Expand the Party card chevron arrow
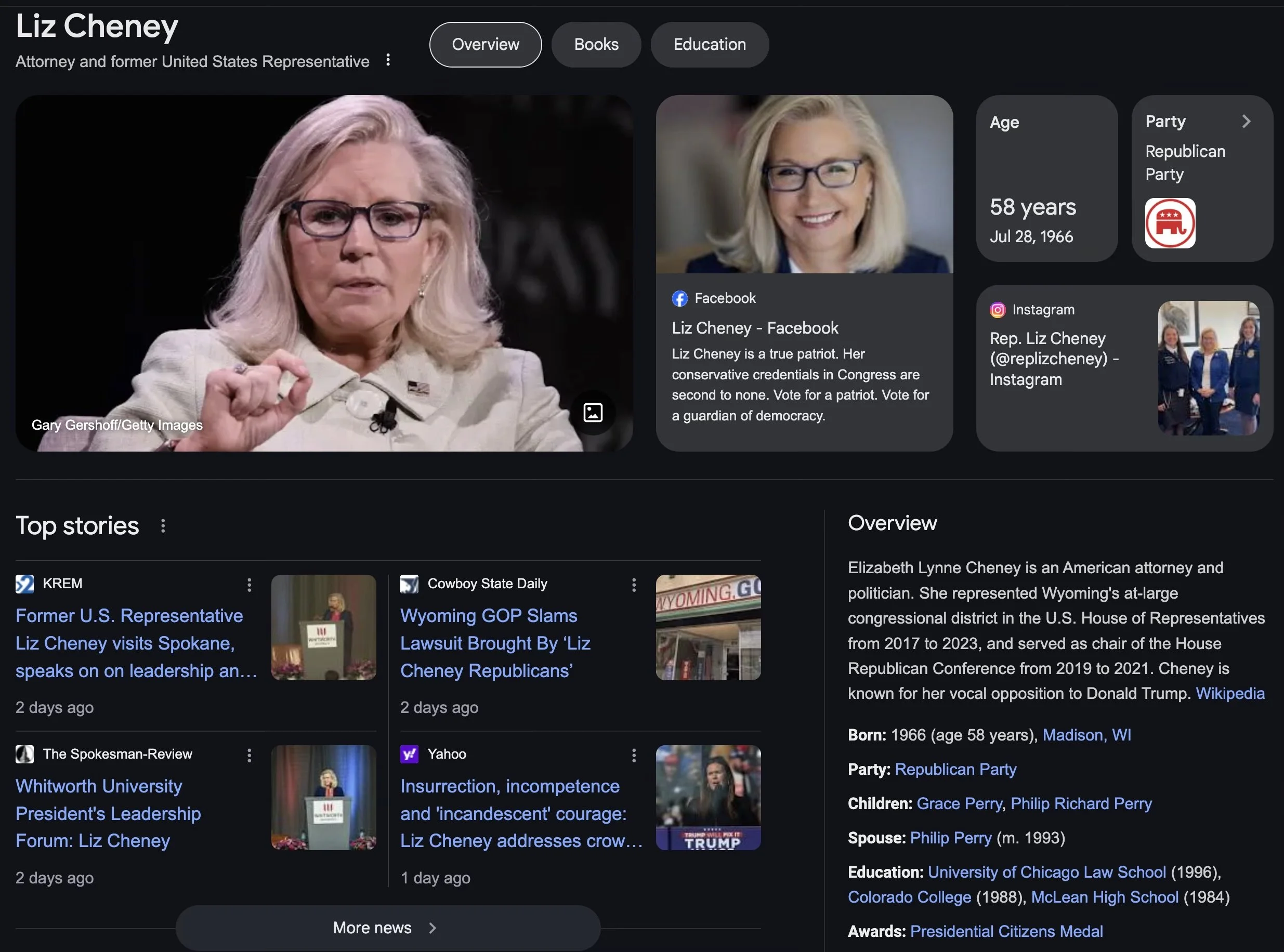 (x=1246, y=122)
